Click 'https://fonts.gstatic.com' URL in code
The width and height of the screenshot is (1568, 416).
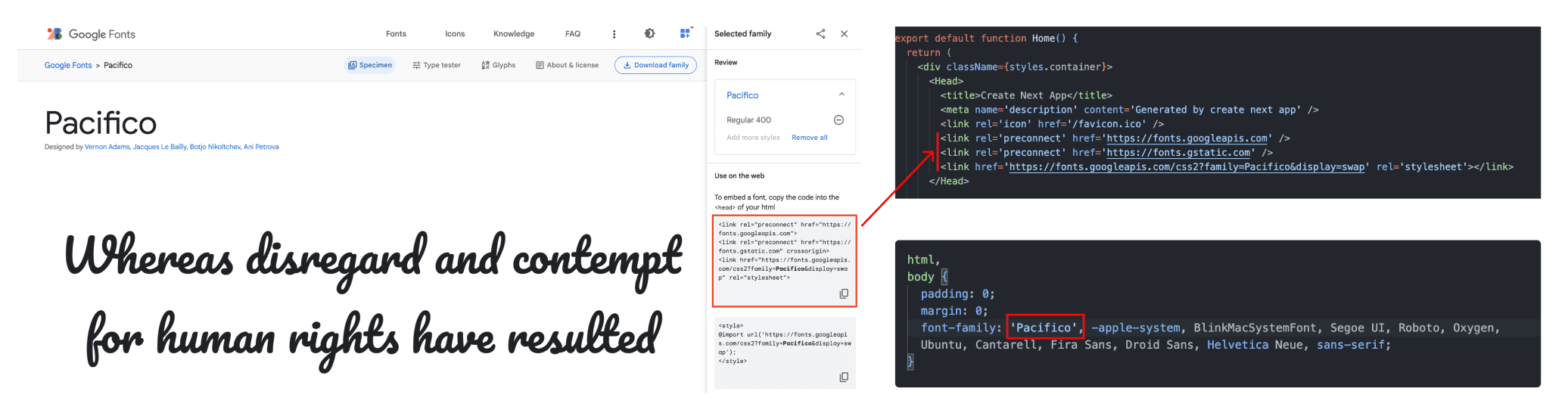point(1178,153)
